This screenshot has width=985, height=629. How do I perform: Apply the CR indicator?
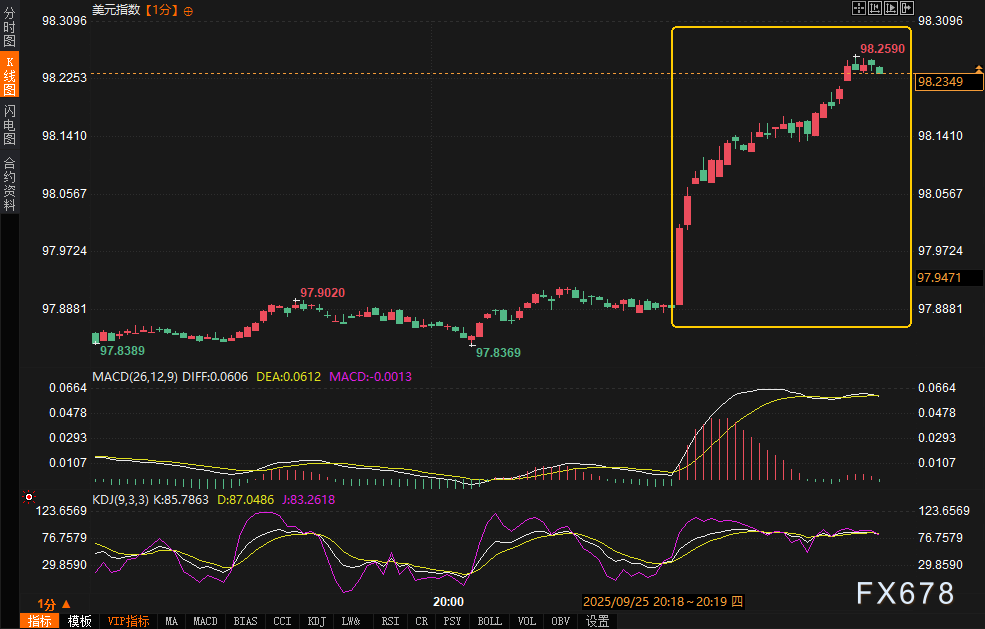click(x=422, y=621)
